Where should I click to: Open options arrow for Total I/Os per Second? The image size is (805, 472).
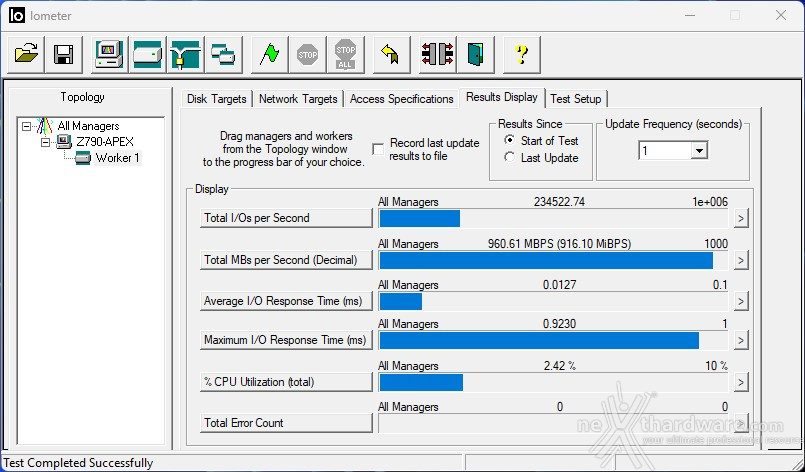pyautogui.click(x=740, y=218)
